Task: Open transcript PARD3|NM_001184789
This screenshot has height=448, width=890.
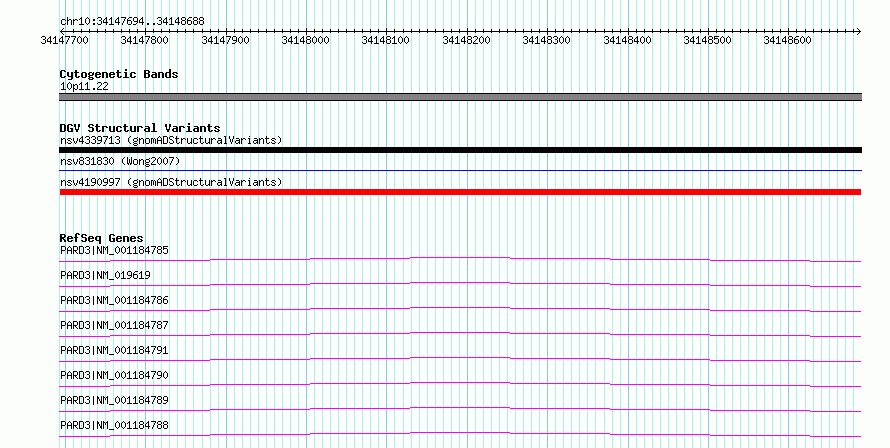Action: (114, 400)
